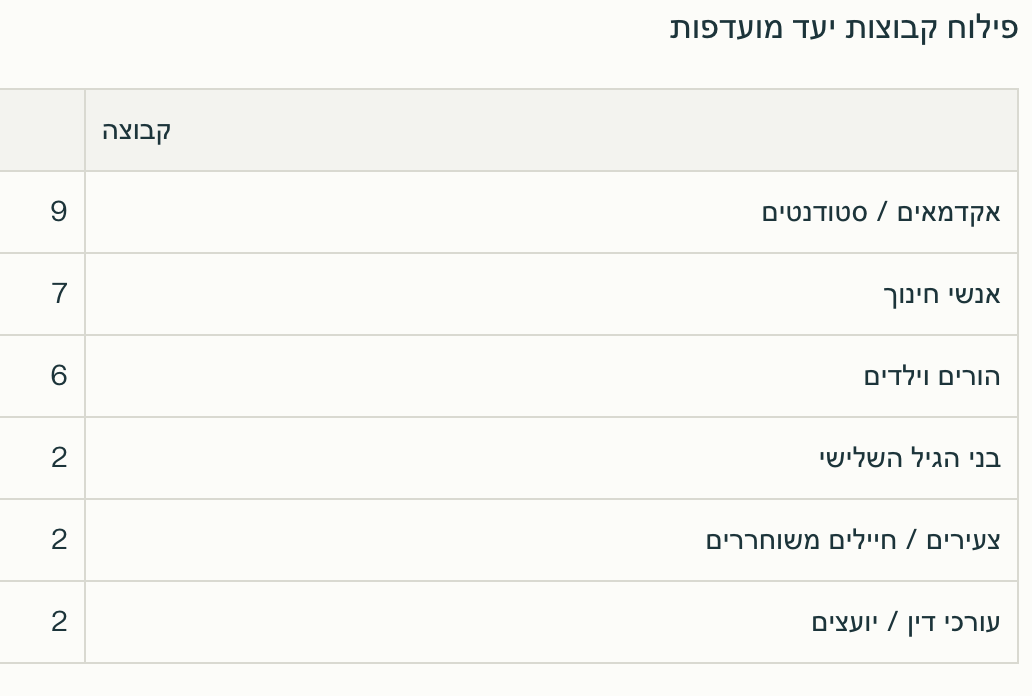Select the אנשי חינוך row
The width and height of the screenshot is (1032, 696).
[x=509, y=294]
